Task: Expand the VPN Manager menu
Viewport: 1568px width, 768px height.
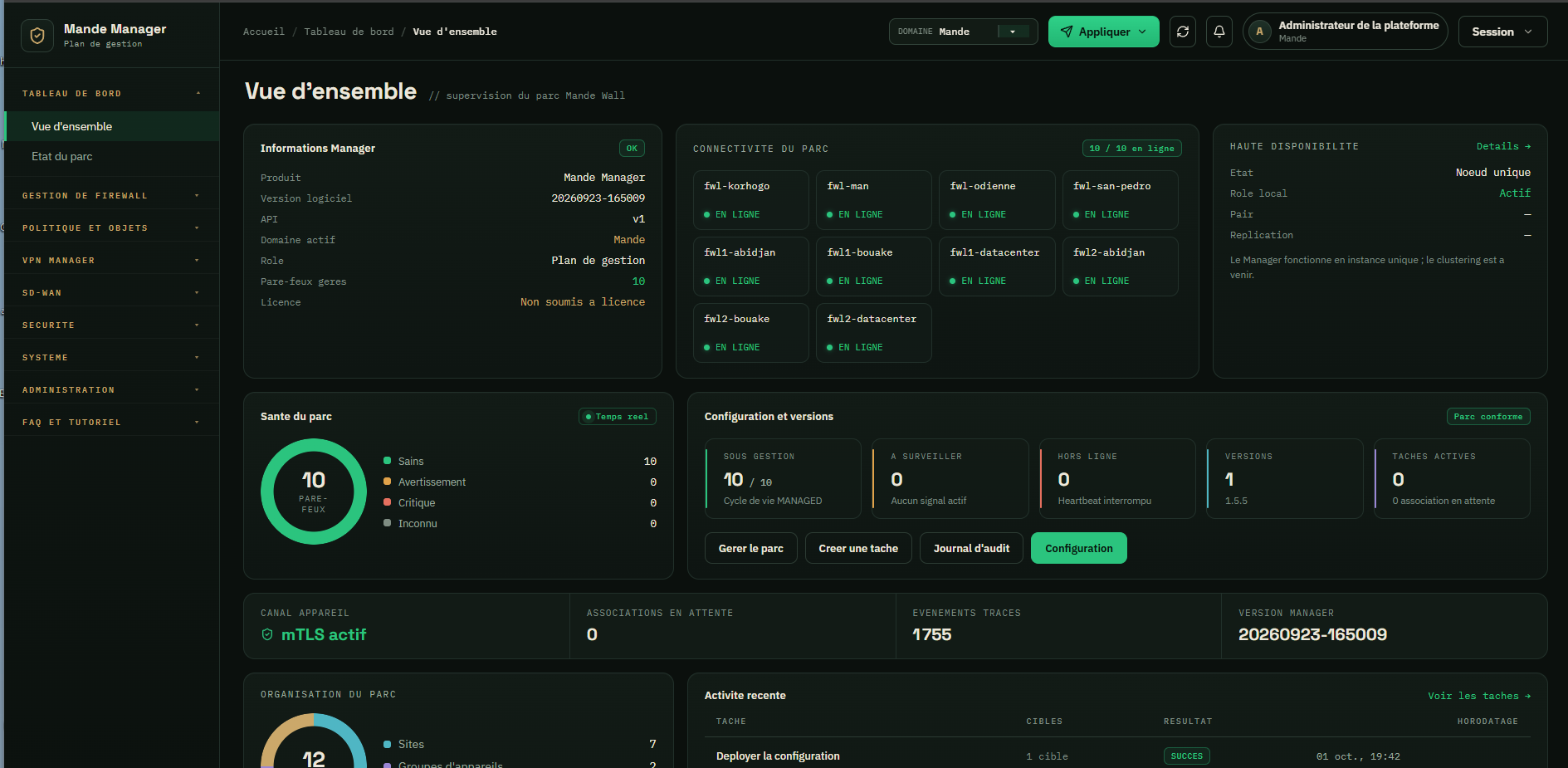Action: tap(110, 261)
